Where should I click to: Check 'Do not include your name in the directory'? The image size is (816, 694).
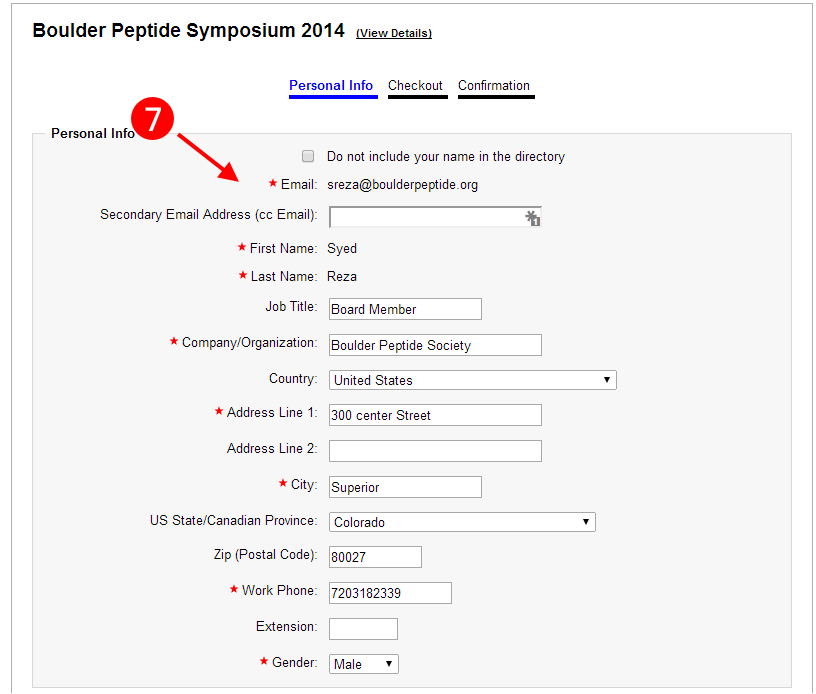(308, 156)
